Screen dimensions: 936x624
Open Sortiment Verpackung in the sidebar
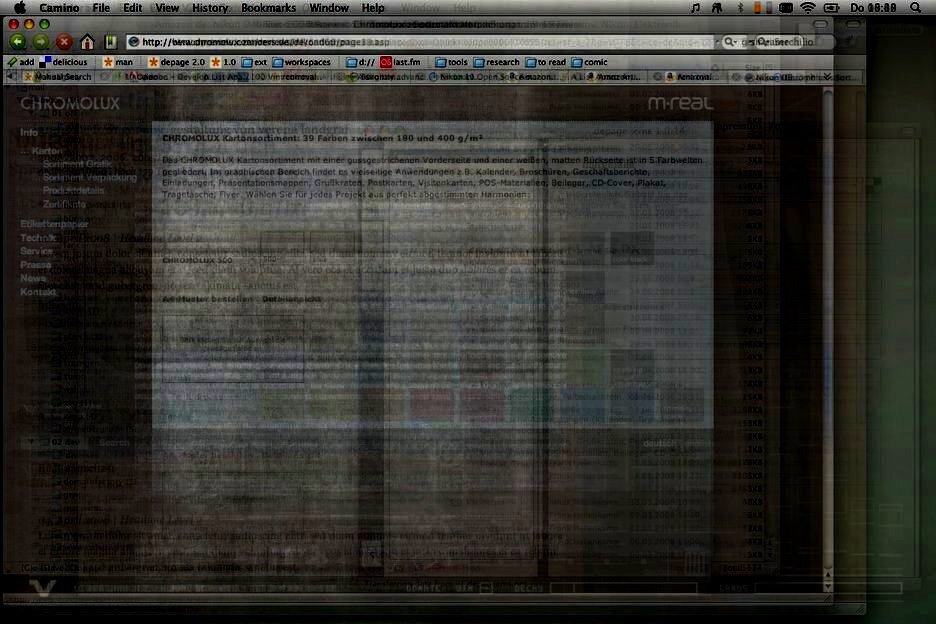(x=90, y=177)
